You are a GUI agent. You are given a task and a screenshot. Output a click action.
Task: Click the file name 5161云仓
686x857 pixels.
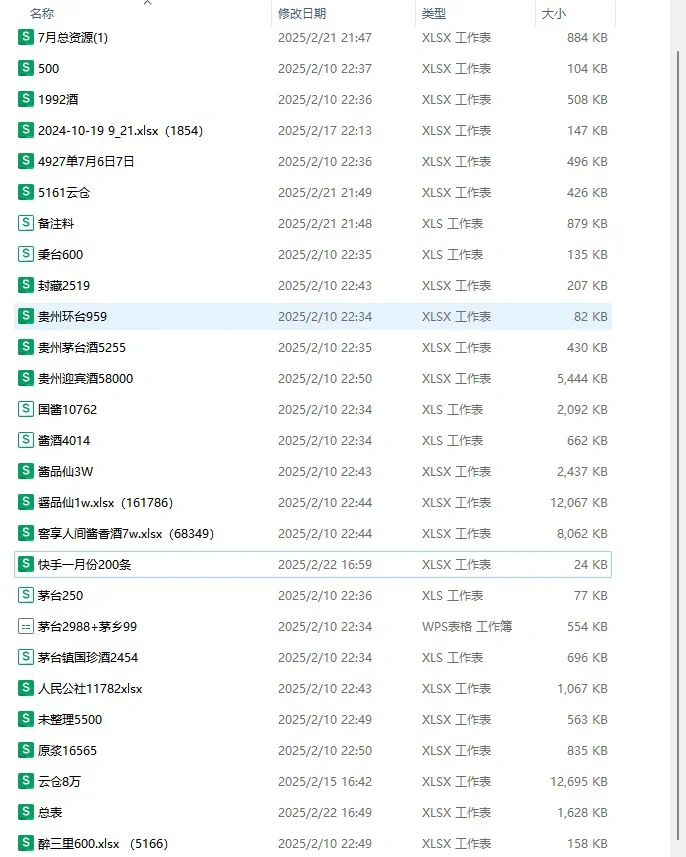pyautogui.click(x=63, y=192)
